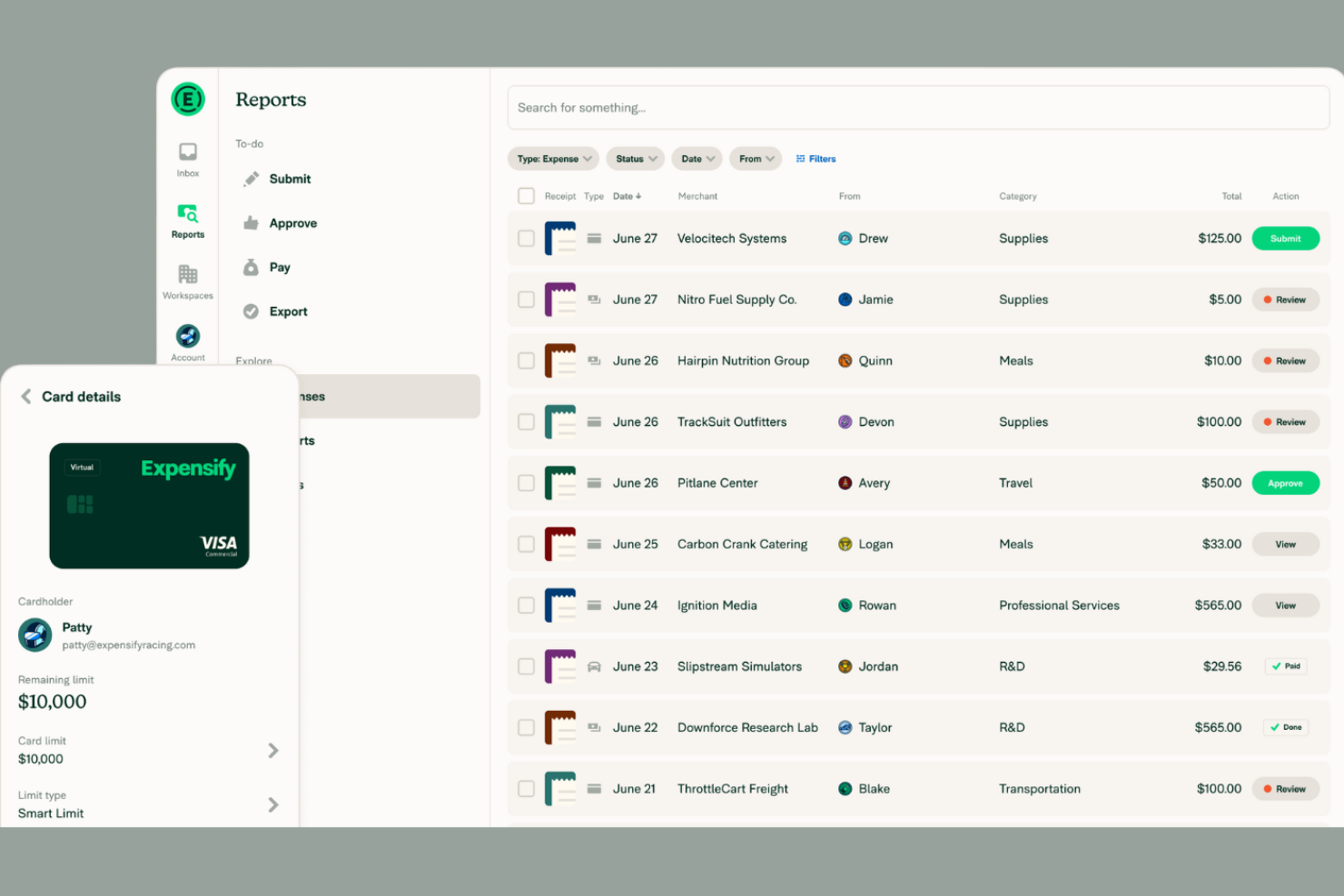Click the Approve thumbs-up icon

coord(251,222)
